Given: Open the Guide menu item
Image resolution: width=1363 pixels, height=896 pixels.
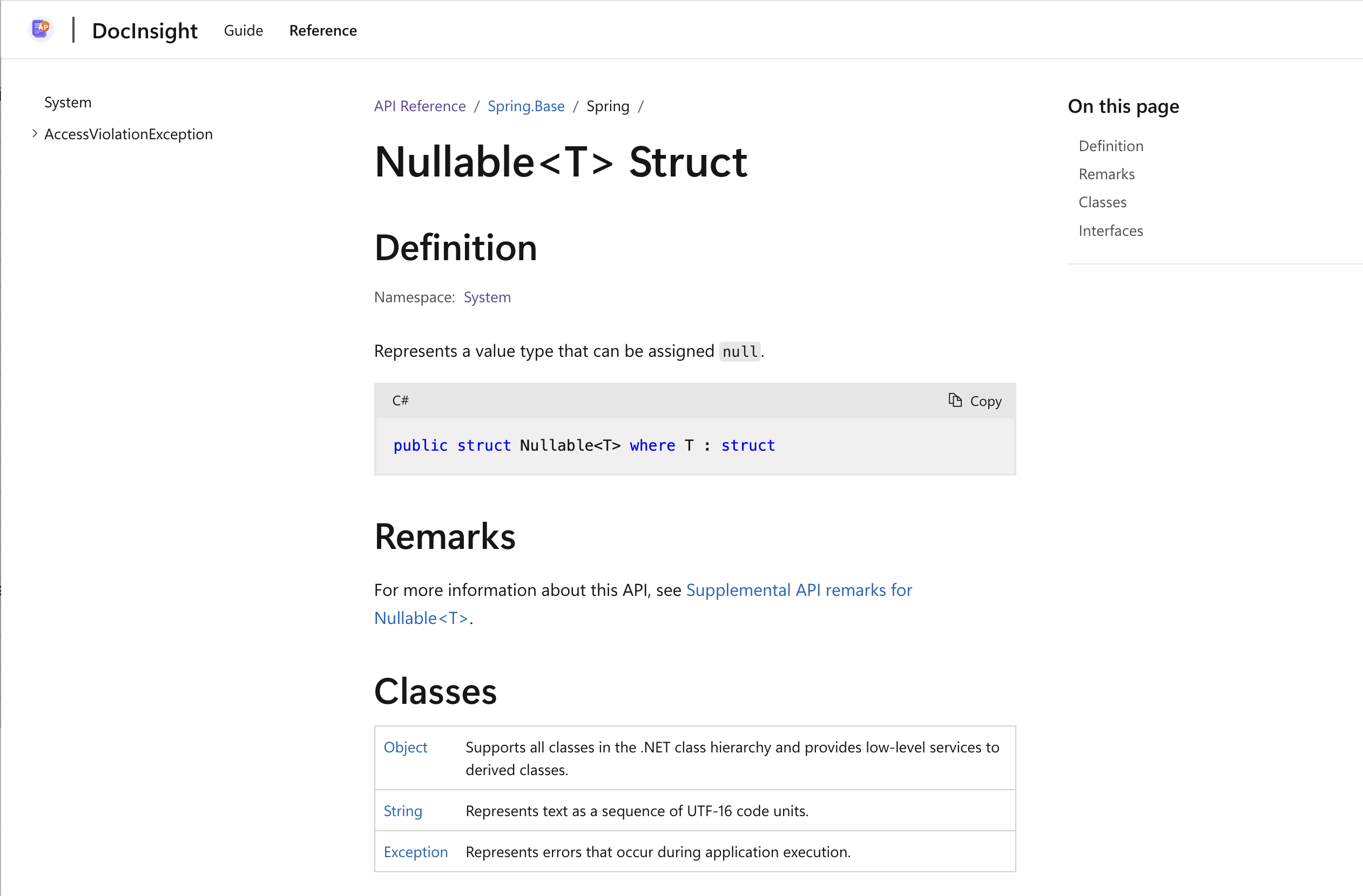Looking at the screenshot, I should tap(243, 30).
